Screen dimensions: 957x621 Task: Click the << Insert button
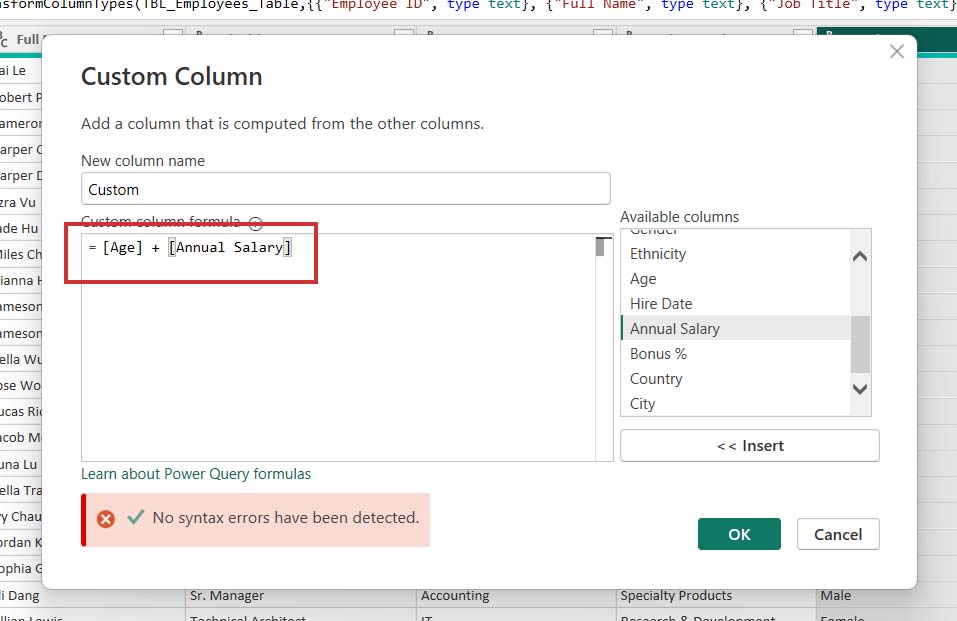coord(749,446)
